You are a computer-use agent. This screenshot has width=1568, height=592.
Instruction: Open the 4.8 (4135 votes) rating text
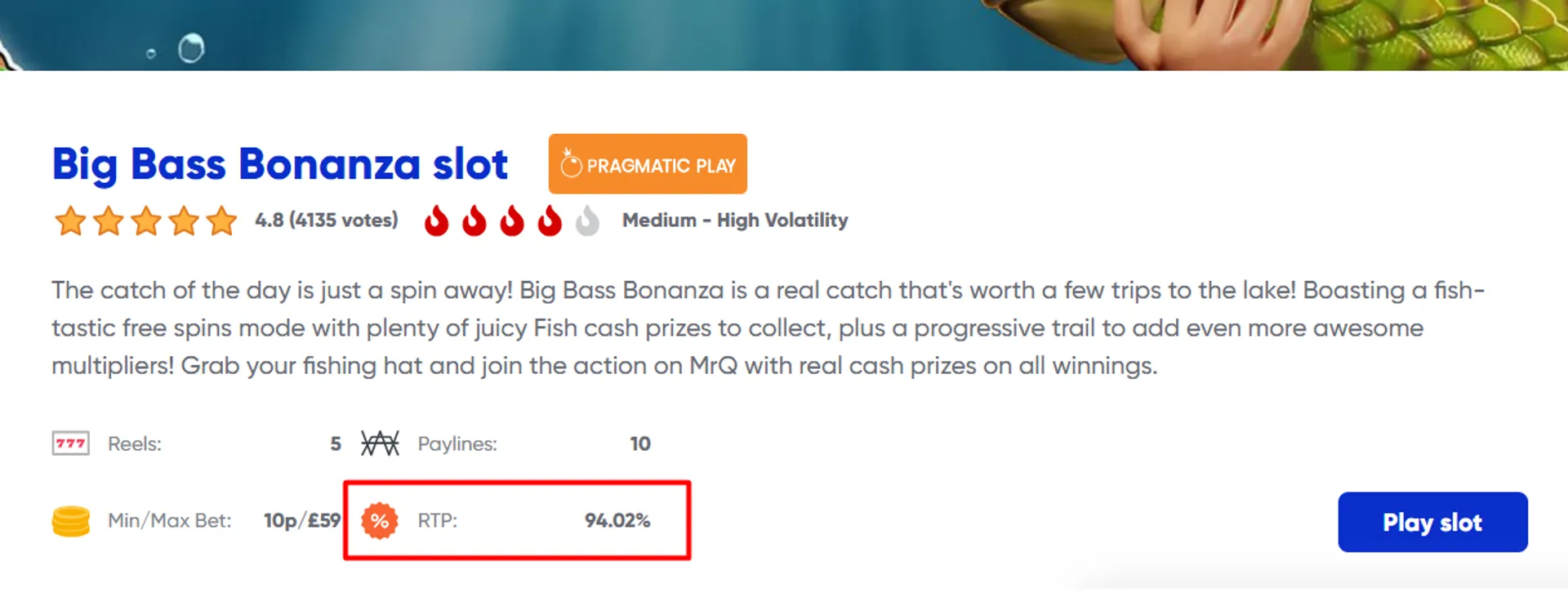click(x=327, y=220)
